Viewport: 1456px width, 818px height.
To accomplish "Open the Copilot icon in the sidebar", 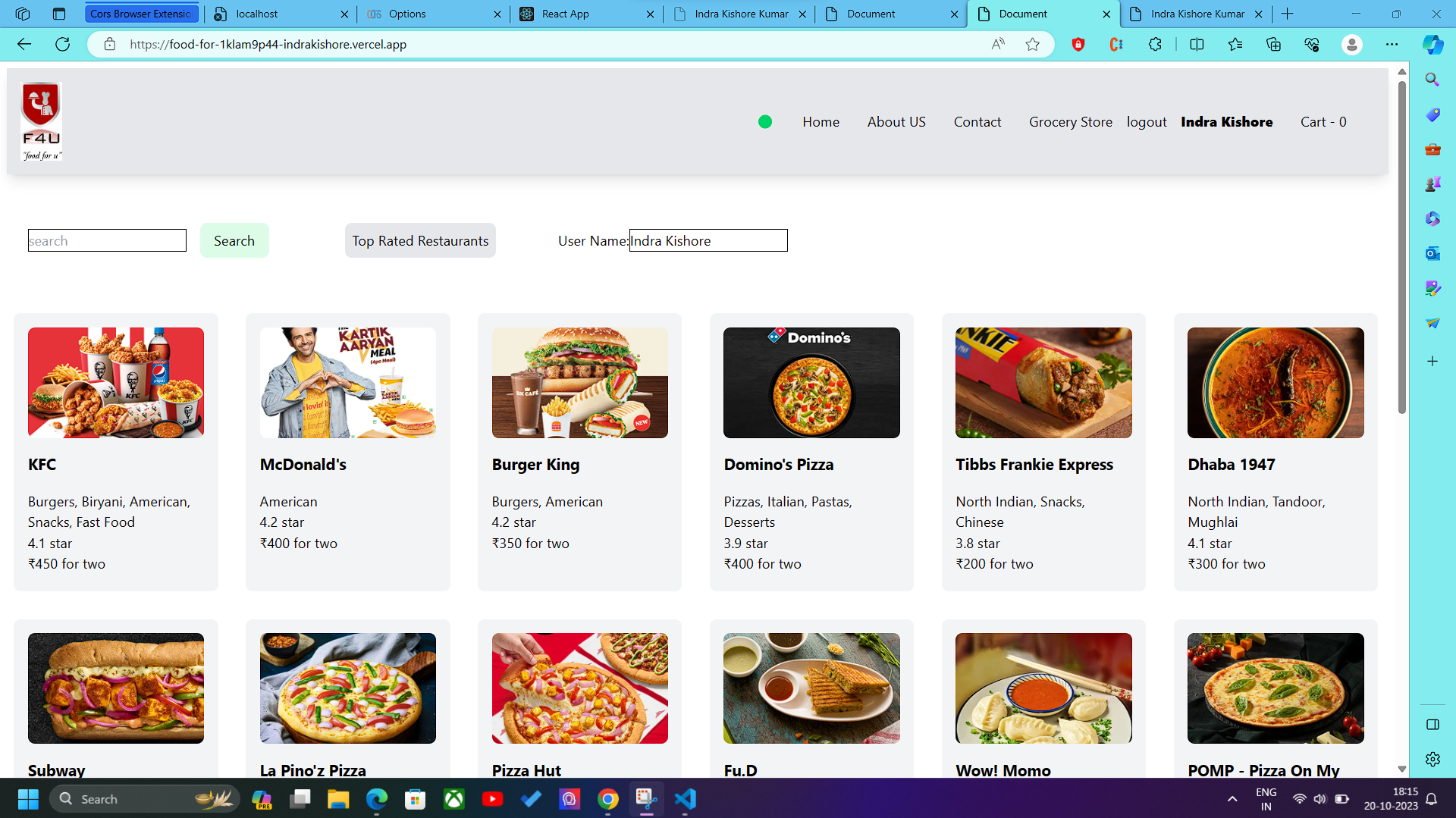I will point(1432,44).
